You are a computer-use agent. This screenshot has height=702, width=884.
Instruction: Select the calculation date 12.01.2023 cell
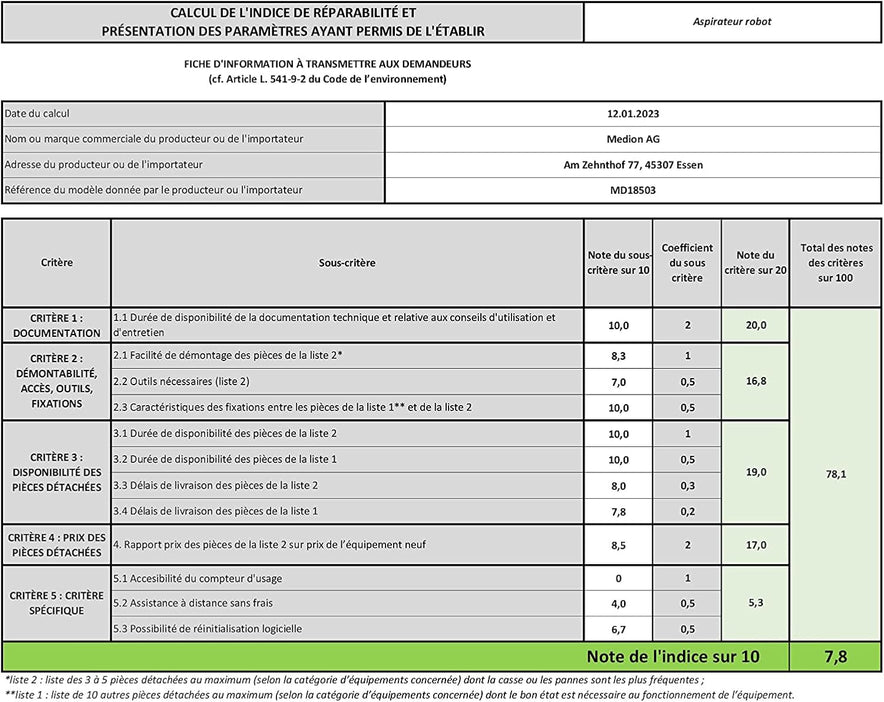pos(632,114)
